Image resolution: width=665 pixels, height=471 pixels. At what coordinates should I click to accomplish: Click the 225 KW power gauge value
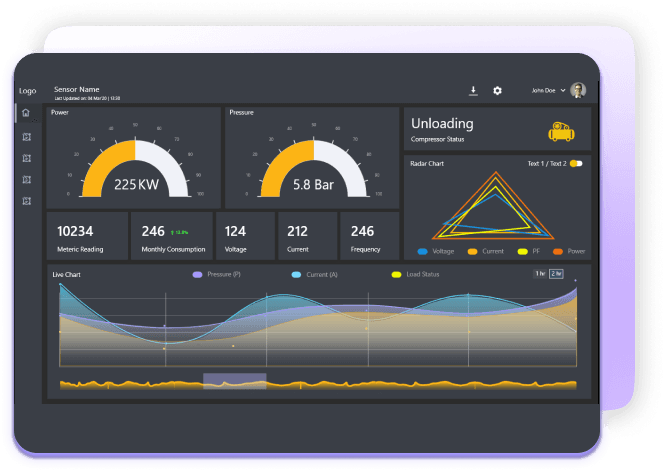click(x=136, y=185)
